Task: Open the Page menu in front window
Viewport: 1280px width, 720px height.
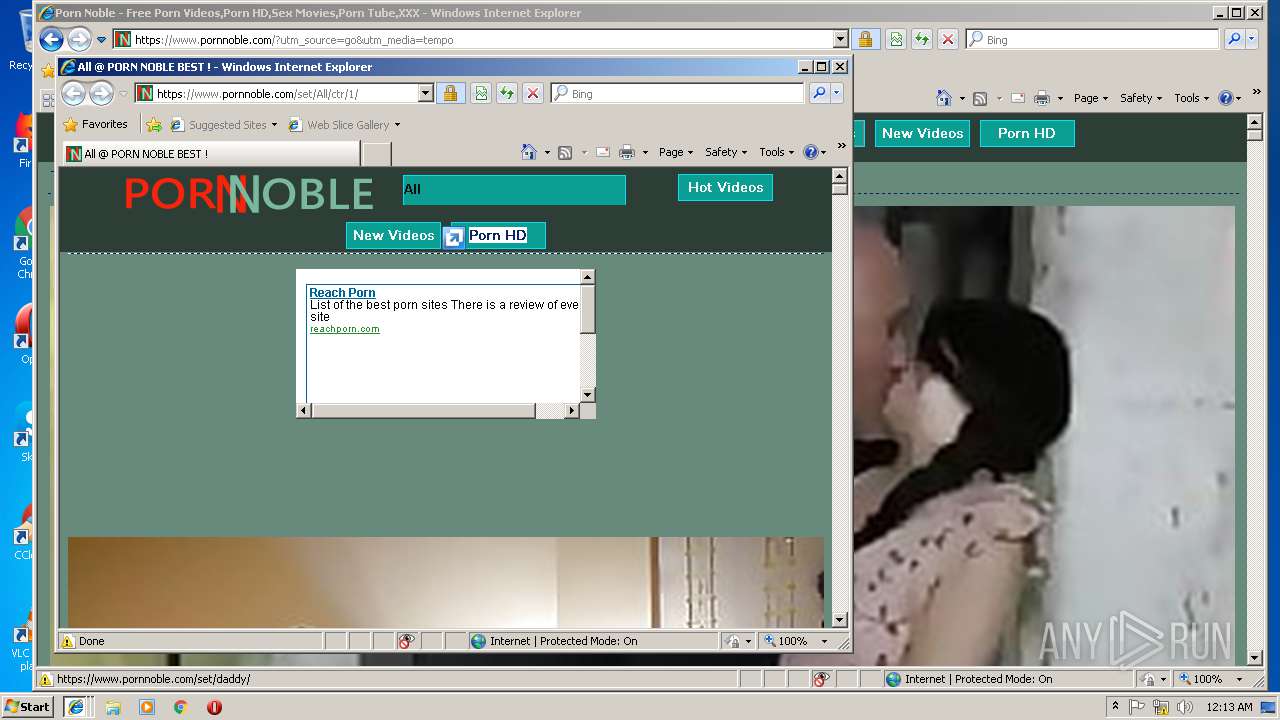Action: tap(676, 152)
